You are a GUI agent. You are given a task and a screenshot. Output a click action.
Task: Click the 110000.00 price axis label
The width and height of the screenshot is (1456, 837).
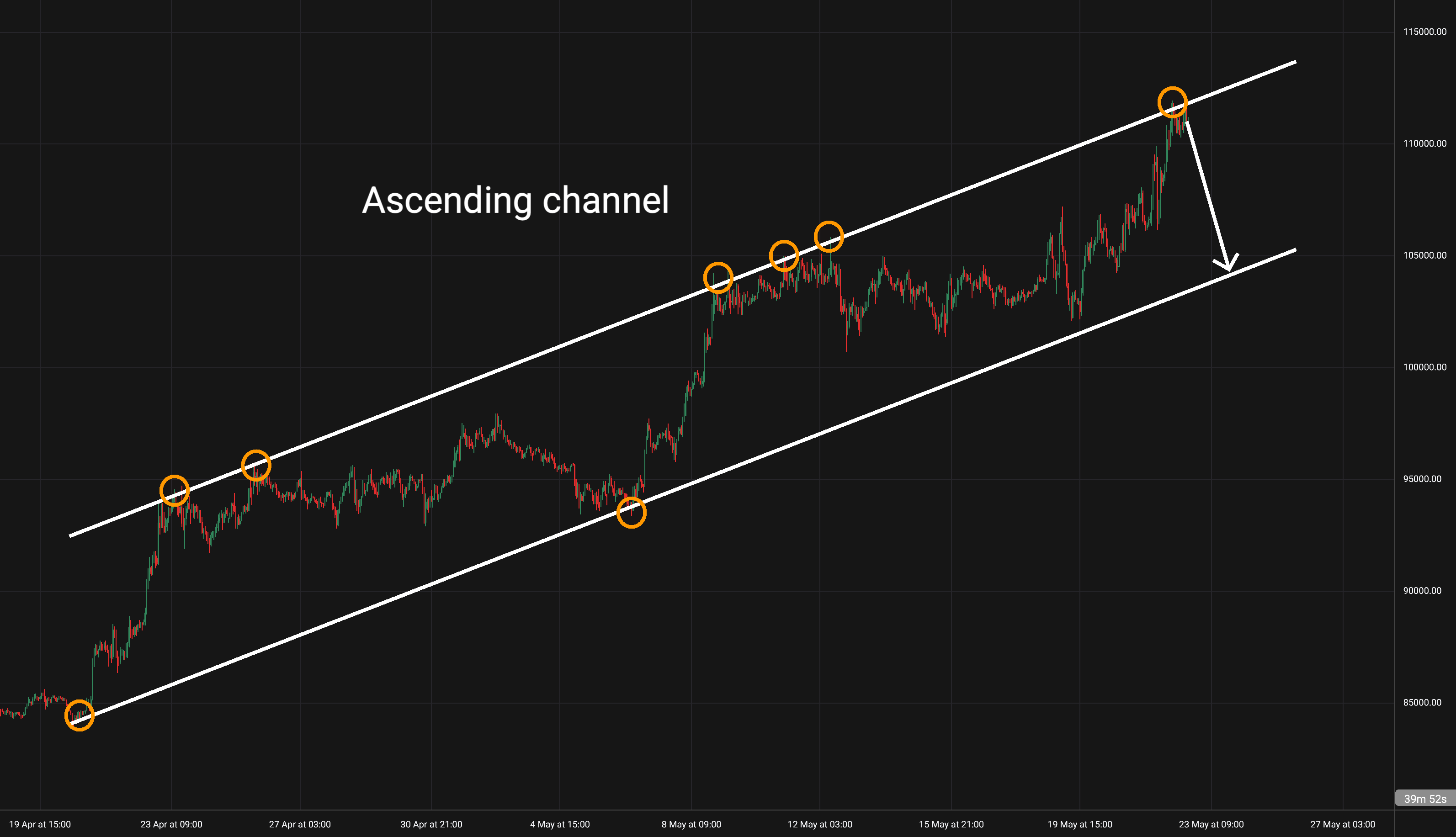[1424, 144]
